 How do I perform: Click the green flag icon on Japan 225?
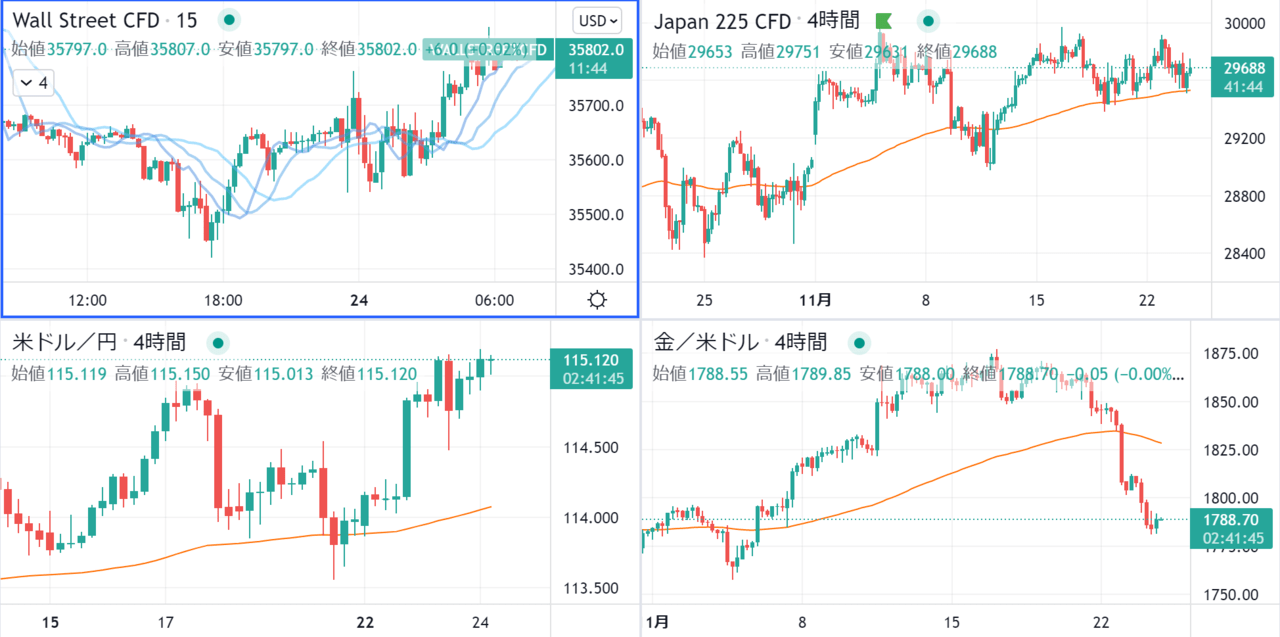pos(884,20)
